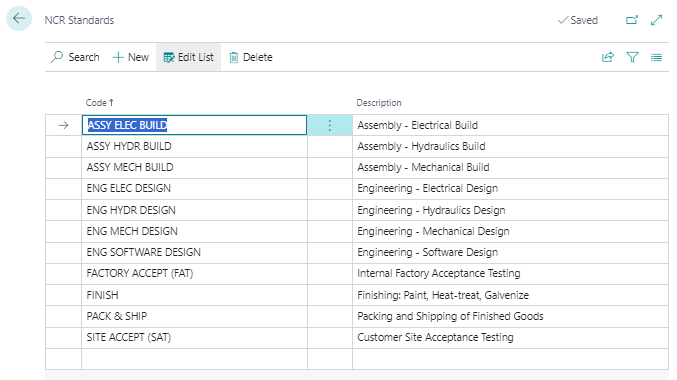Toggle the list view layout icon
The width and height of the screenshot is (677, 380).
pyautogui.click(x=656, y=57)
